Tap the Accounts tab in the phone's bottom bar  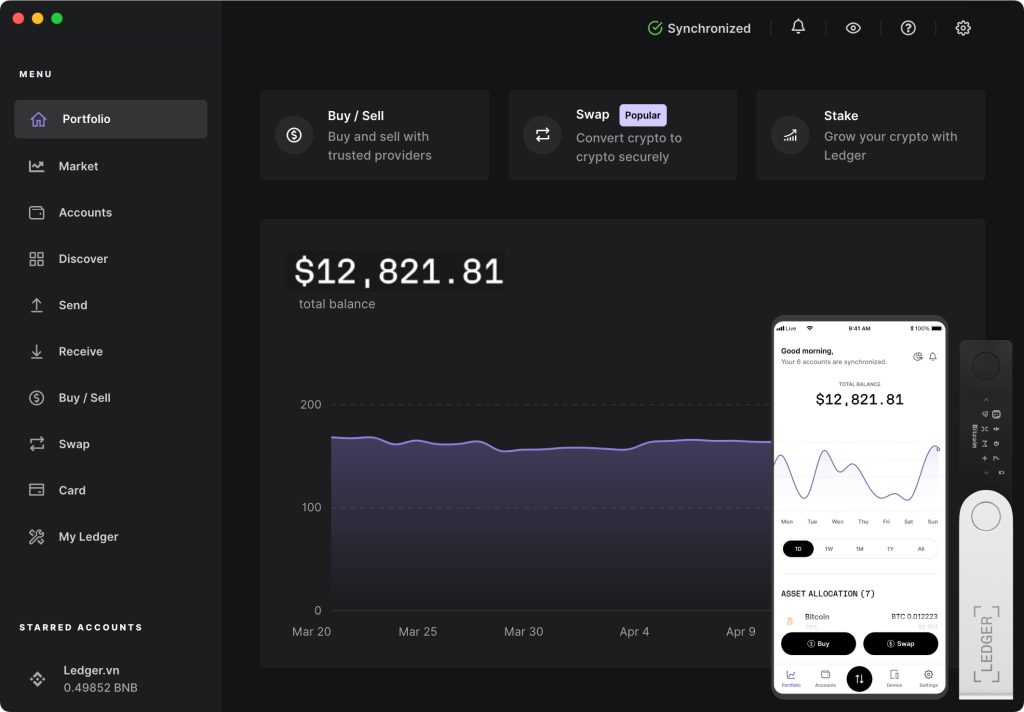click(825, 679)
